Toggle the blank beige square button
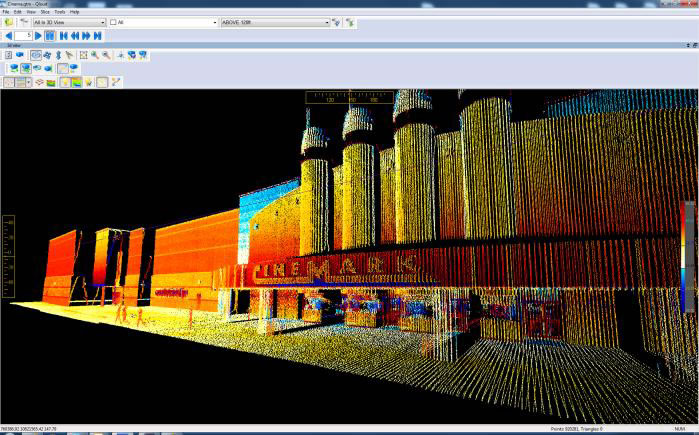The height and width of the screenshot is (435, 699). pos(102,82)
